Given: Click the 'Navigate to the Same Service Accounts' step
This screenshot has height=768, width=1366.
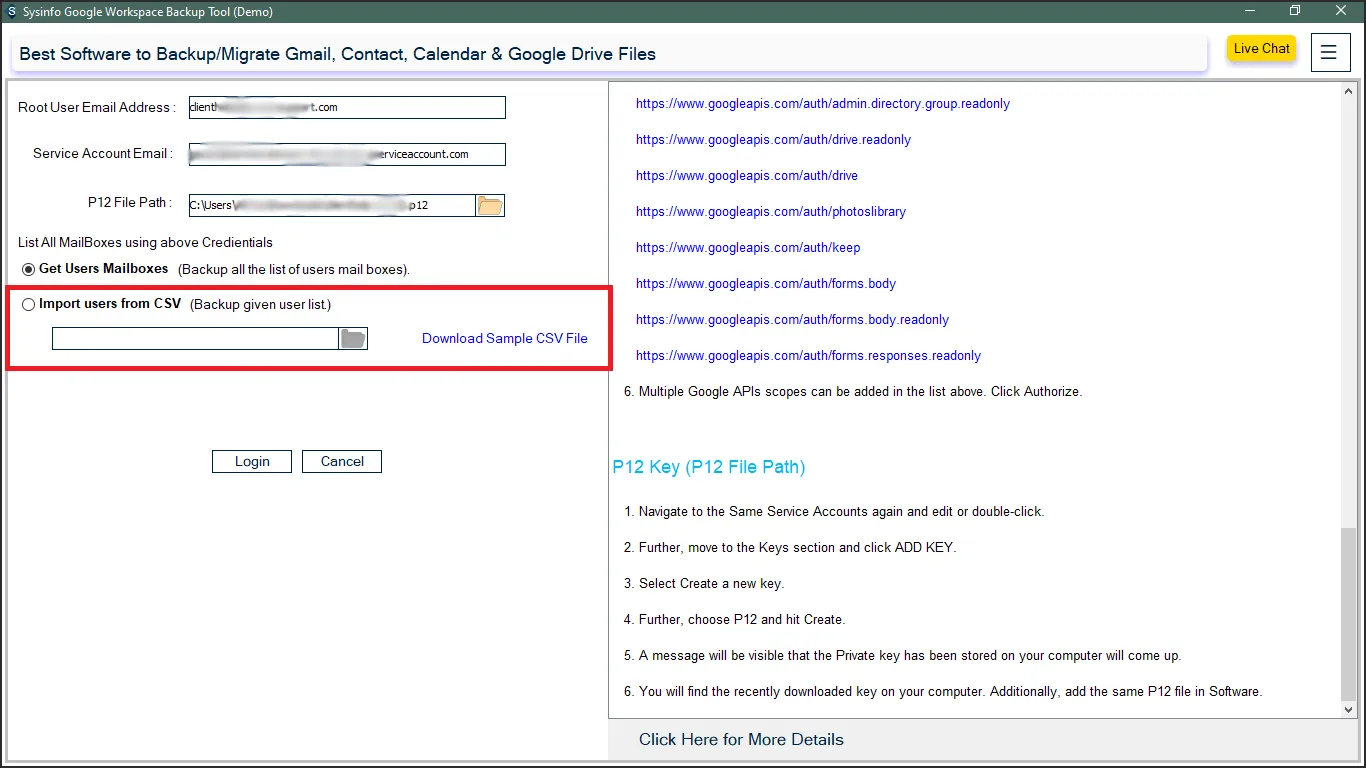Looking at the screenshot, I should pyautogui.click(x=834, y=512).
